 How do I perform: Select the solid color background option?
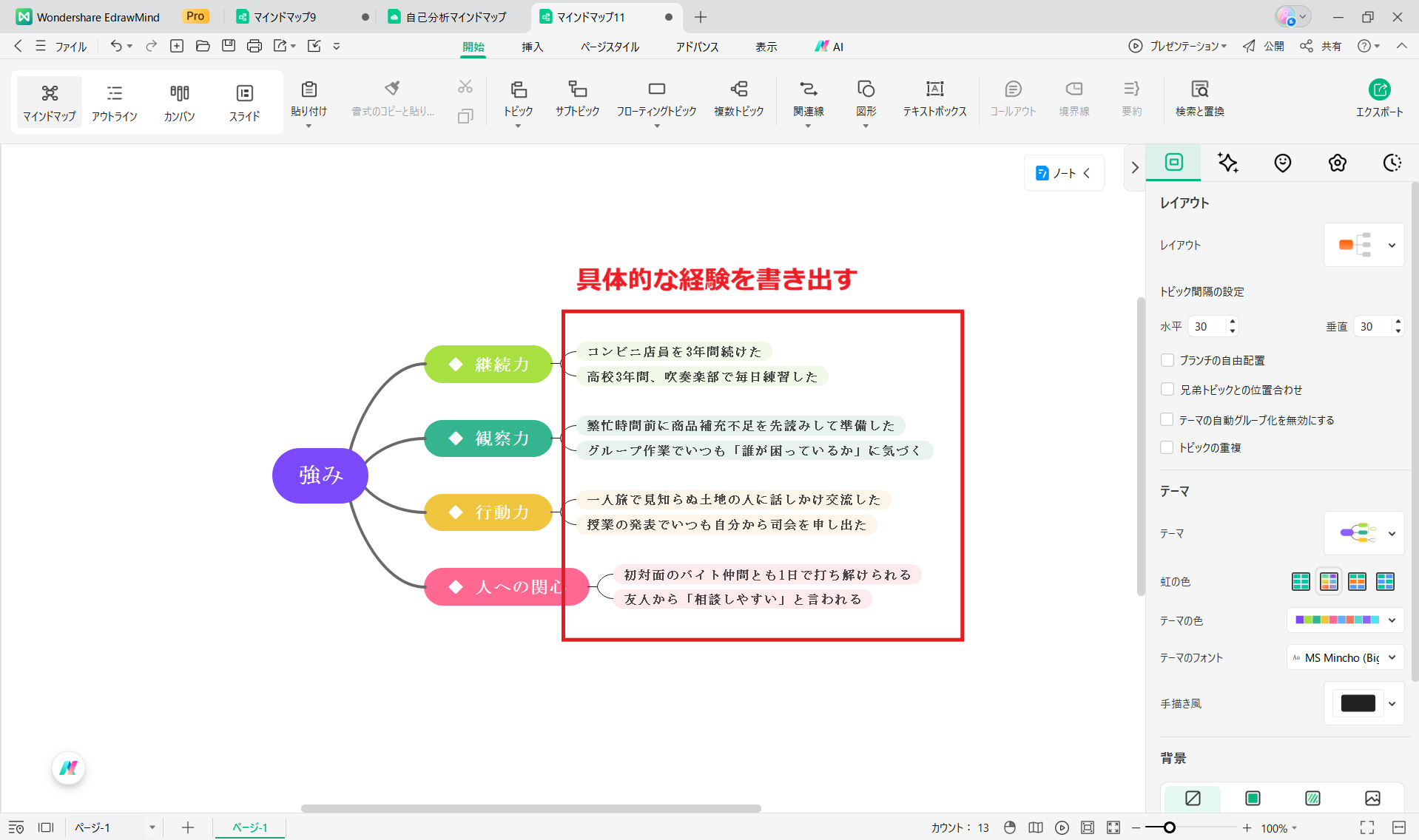pos(1253,798)
